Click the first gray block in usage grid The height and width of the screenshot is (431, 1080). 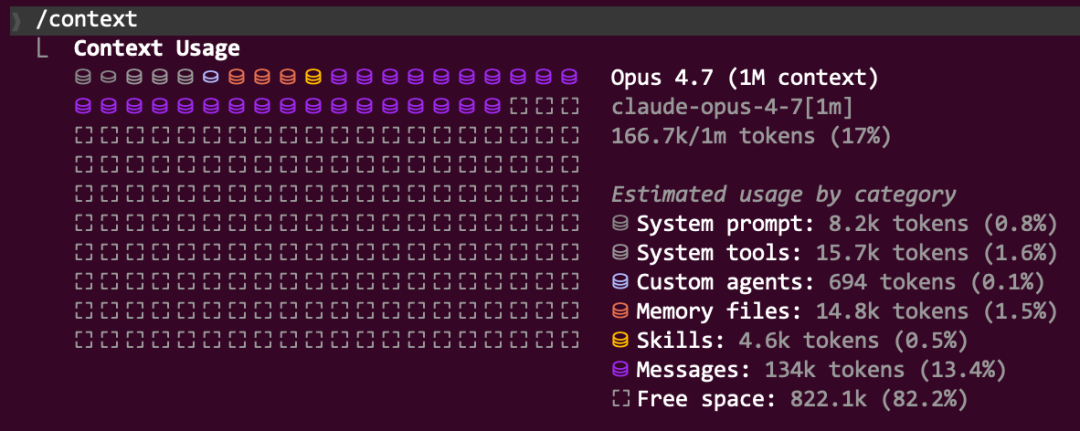pos(83,76)
